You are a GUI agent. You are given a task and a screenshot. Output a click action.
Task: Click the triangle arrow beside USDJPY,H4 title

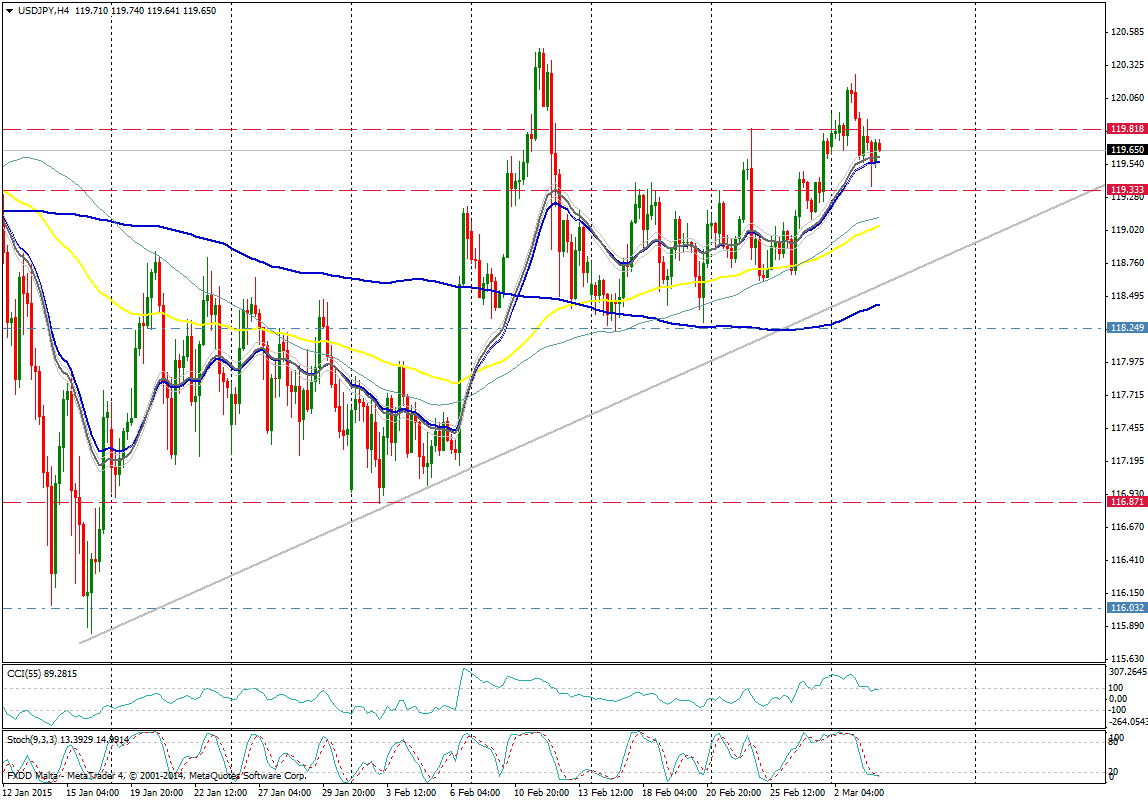click(9, 10)
